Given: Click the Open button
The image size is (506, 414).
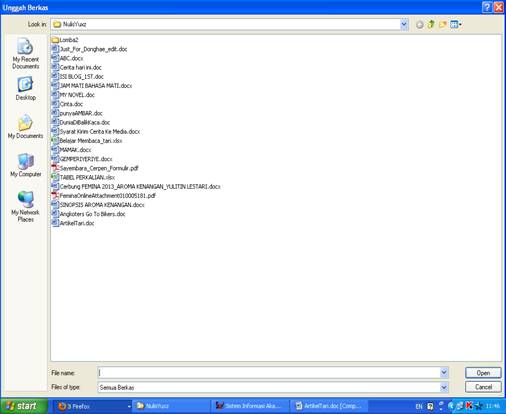Looking at the screenshot, I should (483, 373).
